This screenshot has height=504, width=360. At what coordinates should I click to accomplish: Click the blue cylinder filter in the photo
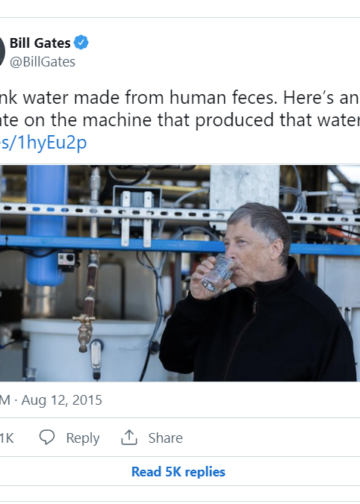coord(47,226)
